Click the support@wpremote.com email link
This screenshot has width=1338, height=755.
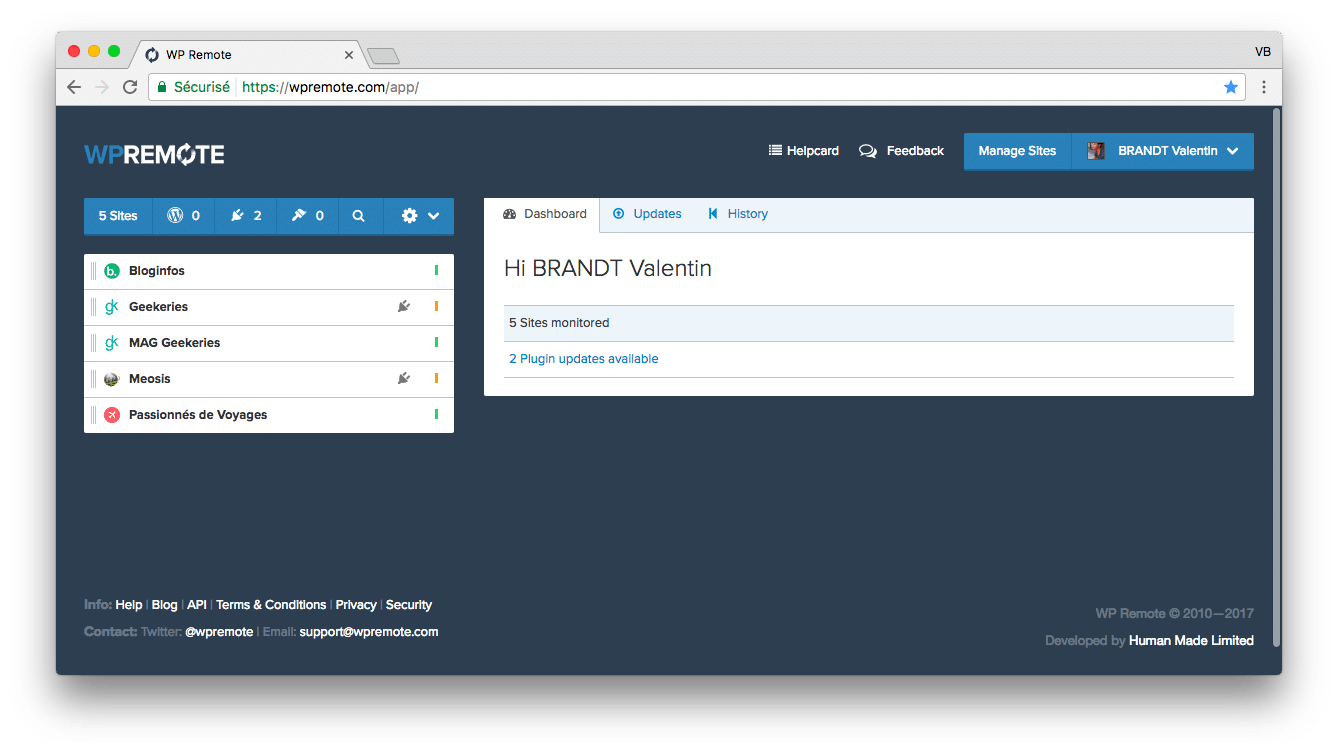[369, 632]
